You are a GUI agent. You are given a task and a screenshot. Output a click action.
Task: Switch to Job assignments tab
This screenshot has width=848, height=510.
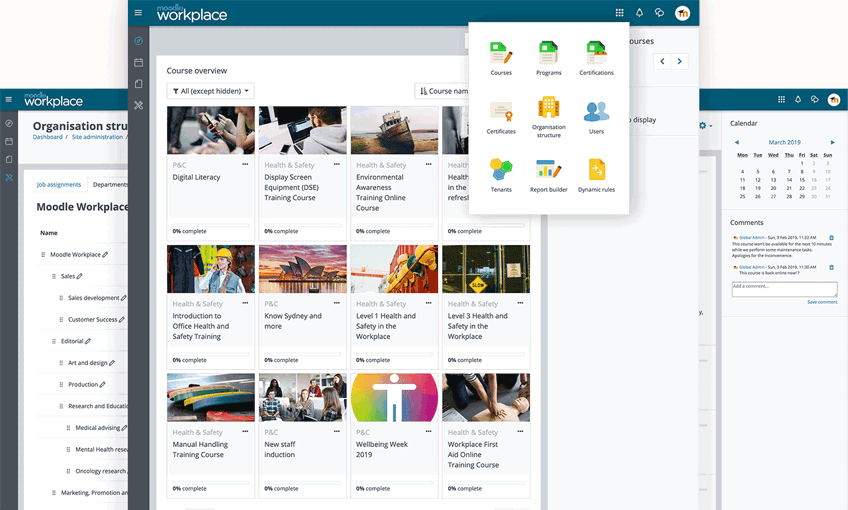coord(58,184)
